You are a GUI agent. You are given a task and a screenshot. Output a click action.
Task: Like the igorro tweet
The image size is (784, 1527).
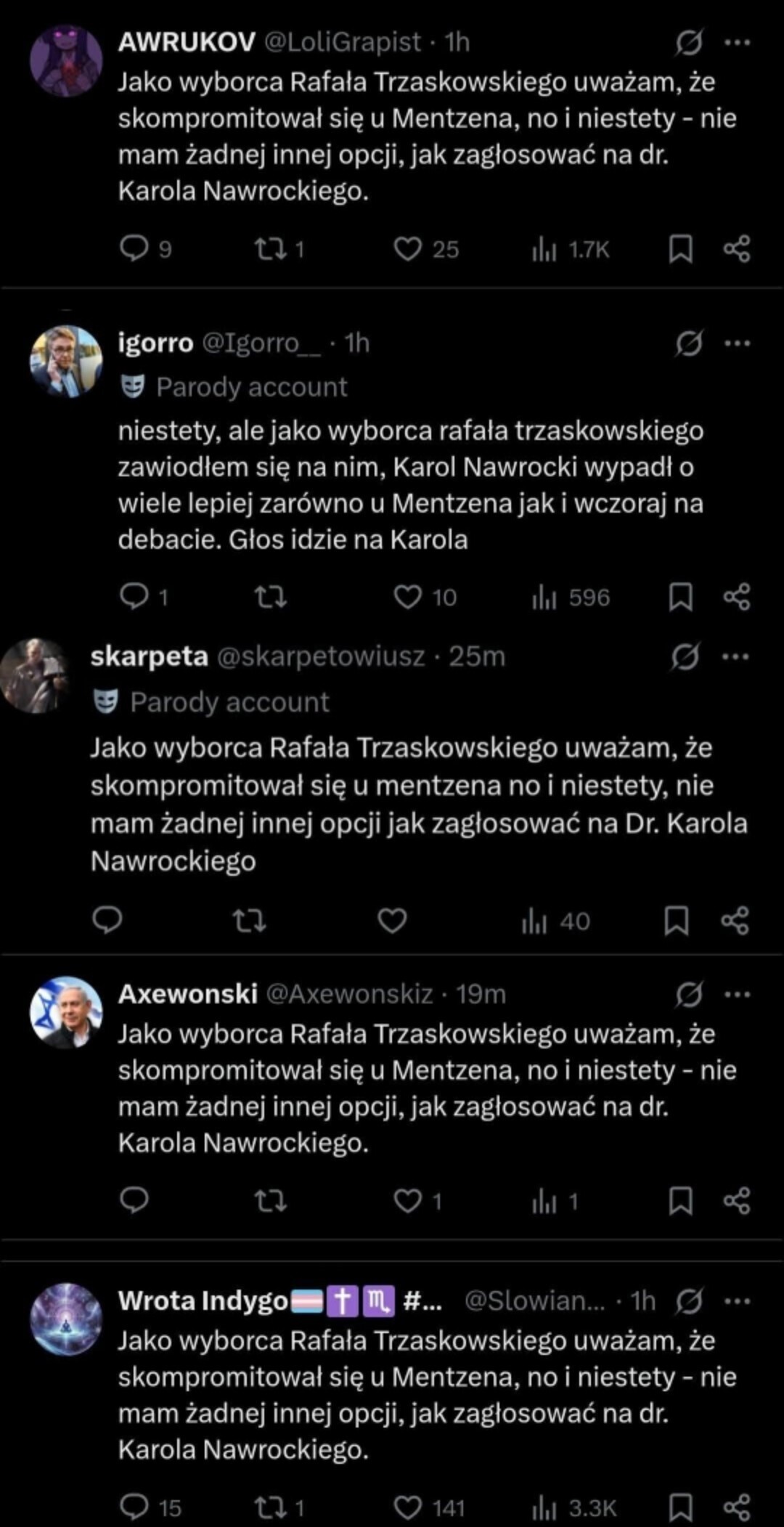(x=408, y=597)
